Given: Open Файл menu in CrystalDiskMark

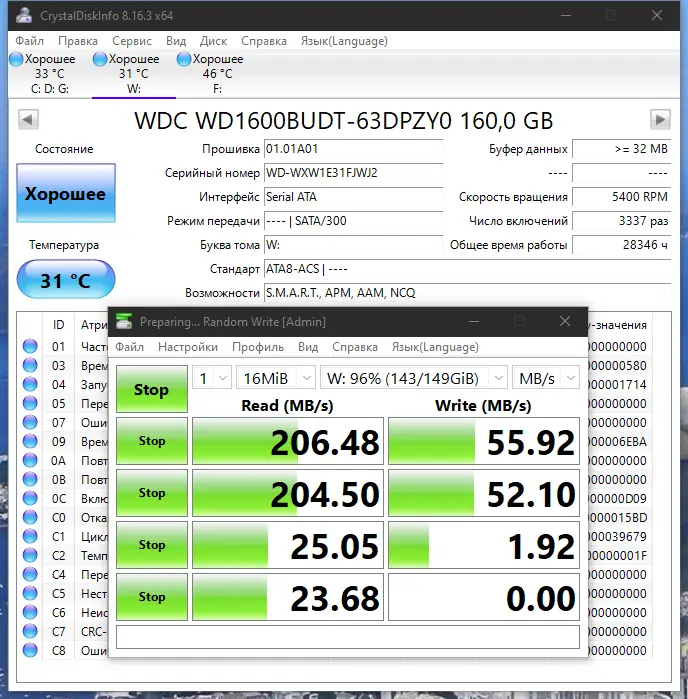Looking at the screenshot, I should point(129,347).
